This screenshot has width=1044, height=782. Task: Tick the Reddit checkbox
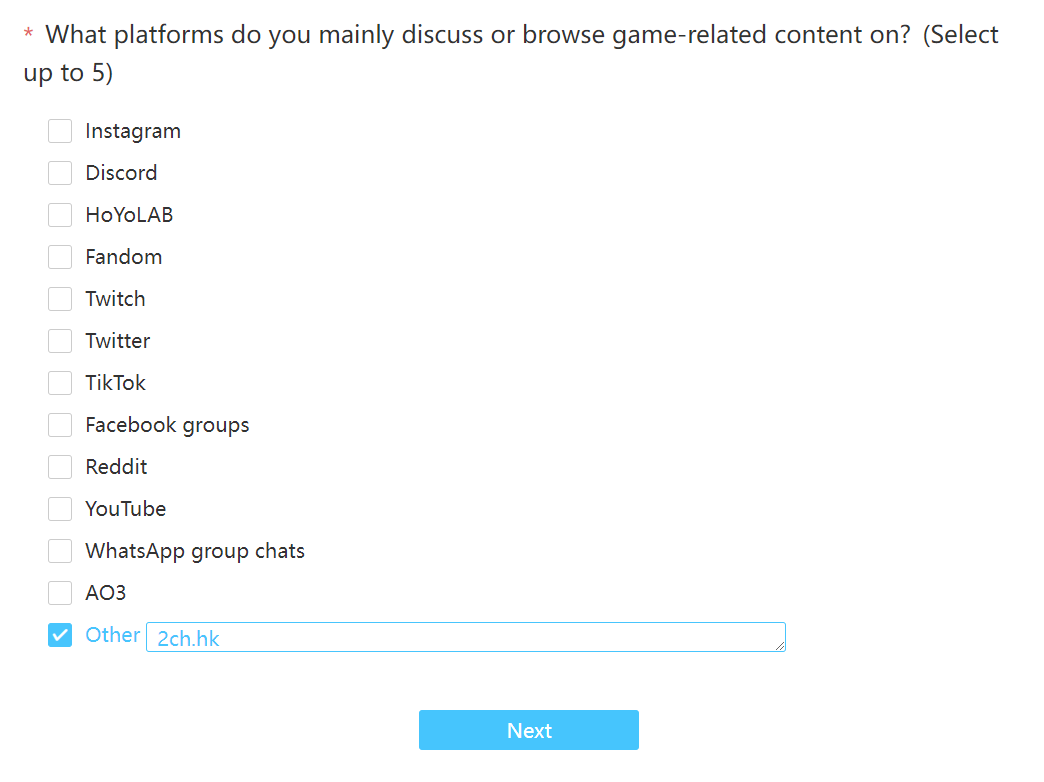tap(60, 467)
